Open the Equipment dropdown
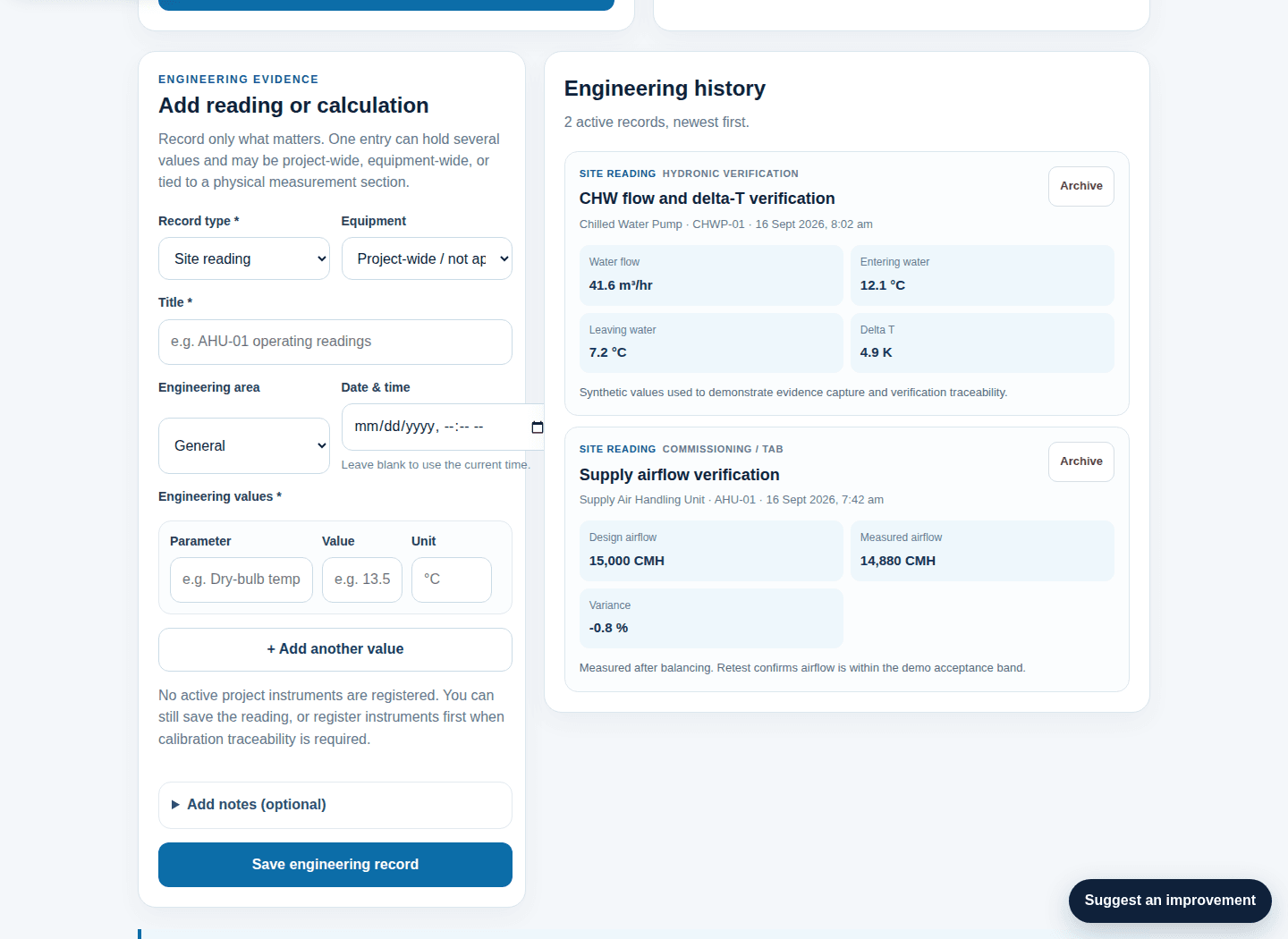 (x=427, y=258)
